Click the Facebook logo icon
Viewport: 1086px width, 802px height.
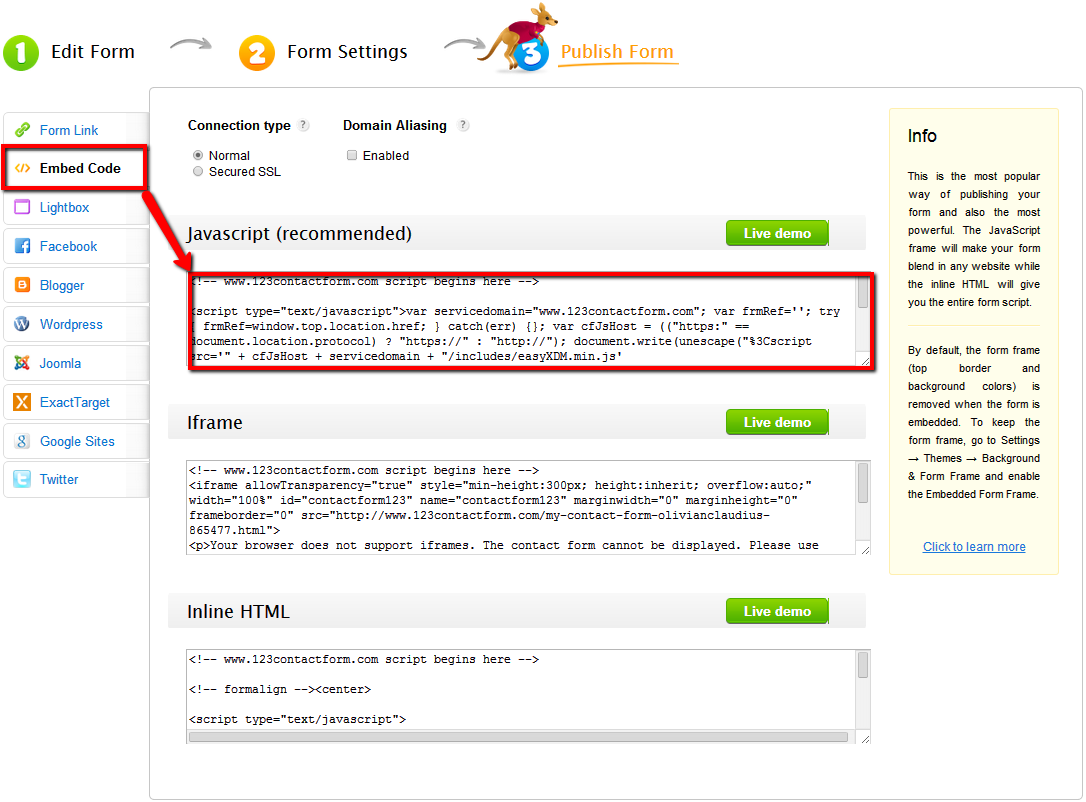click(x=22, y=246)
